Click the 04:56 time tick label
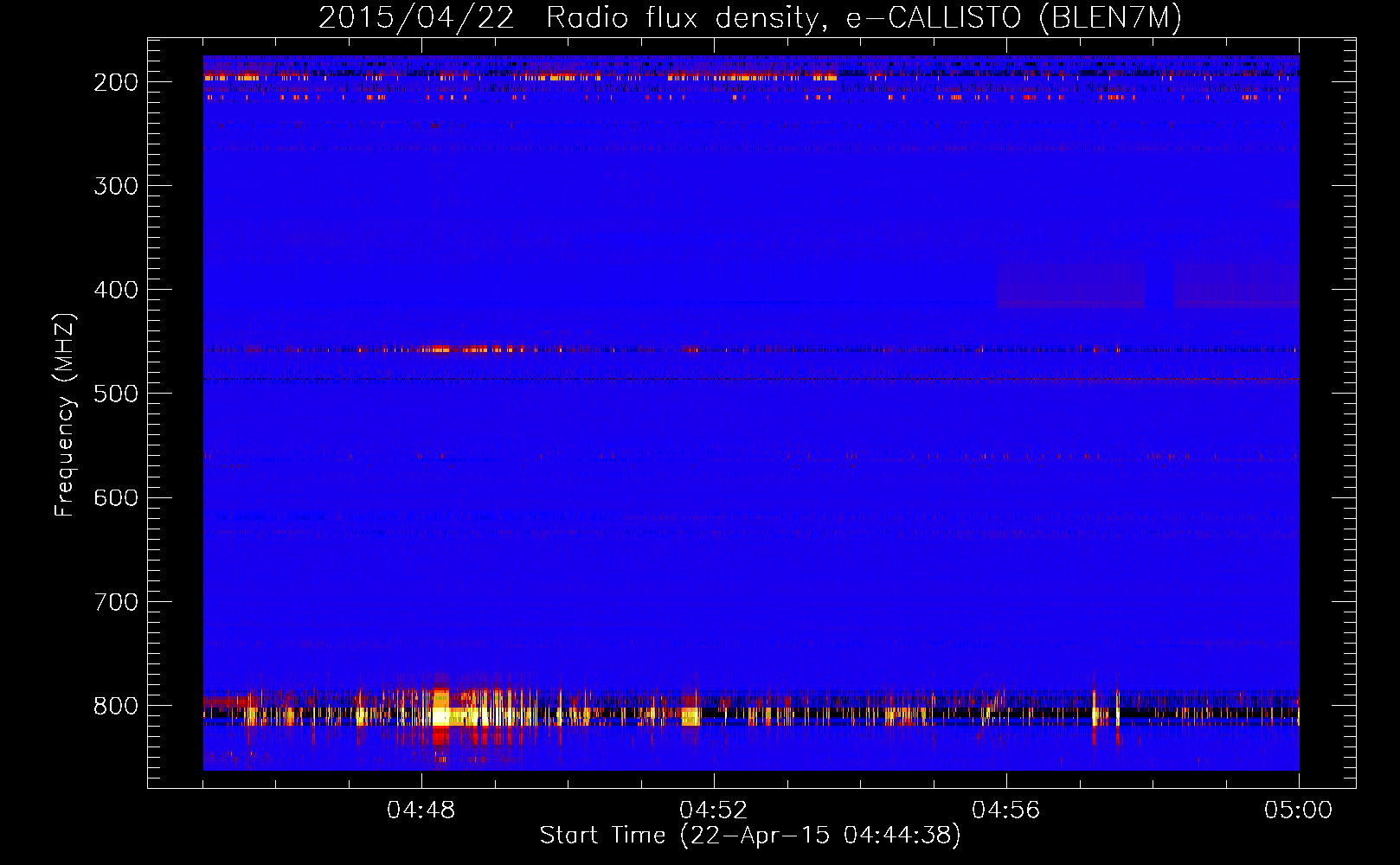The height and width of the screenshot is (865, 1400). (1006, 810)
